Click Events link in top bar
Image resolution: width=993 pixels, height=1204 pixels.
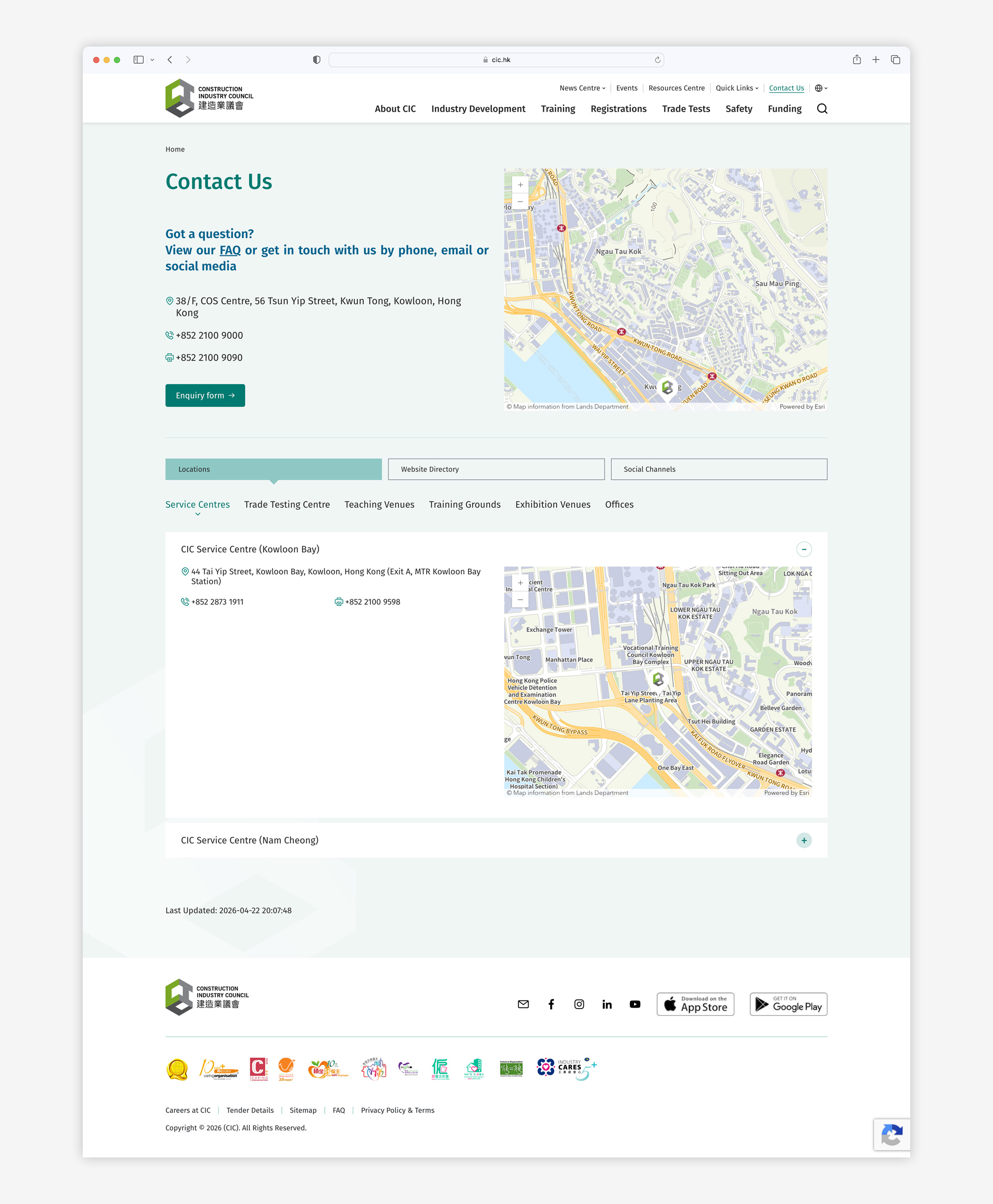(x=627, y=88)
